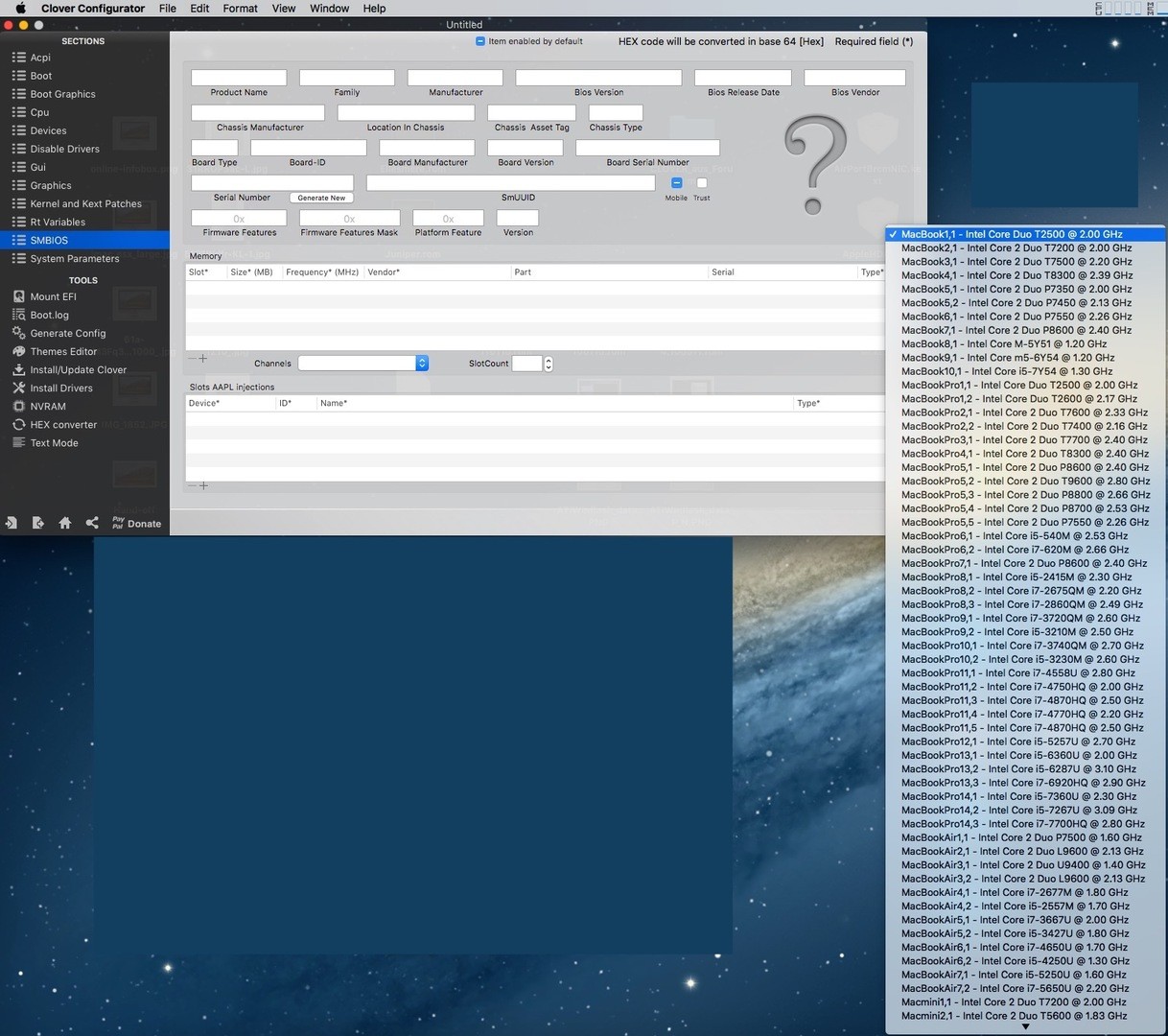Select MacBookPro11,1 from the model list

[x=1017, y=672]
